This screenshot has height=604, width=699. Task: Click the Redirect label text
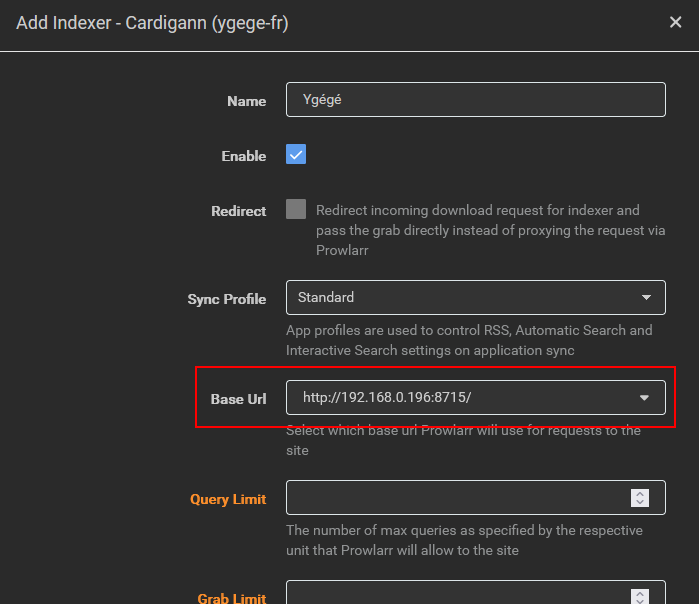[x=238, y=211]
